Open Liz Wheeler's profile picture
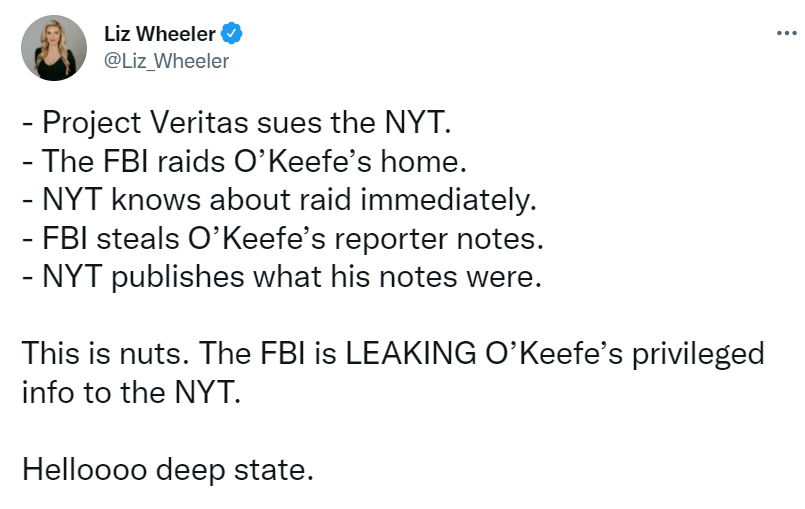Screen dimensions: 805x509 [x=54, y=47]
